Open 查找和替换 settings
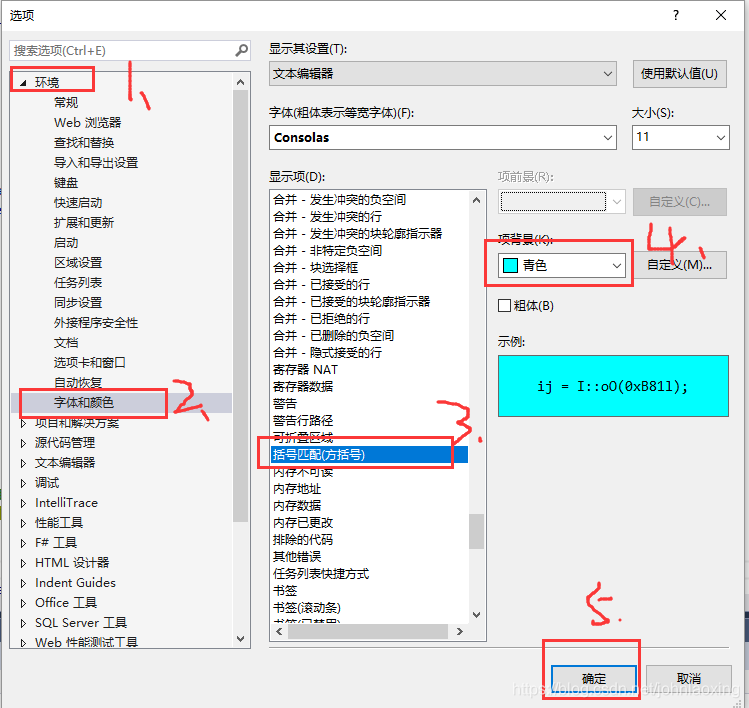 click(x=84, y=142)
